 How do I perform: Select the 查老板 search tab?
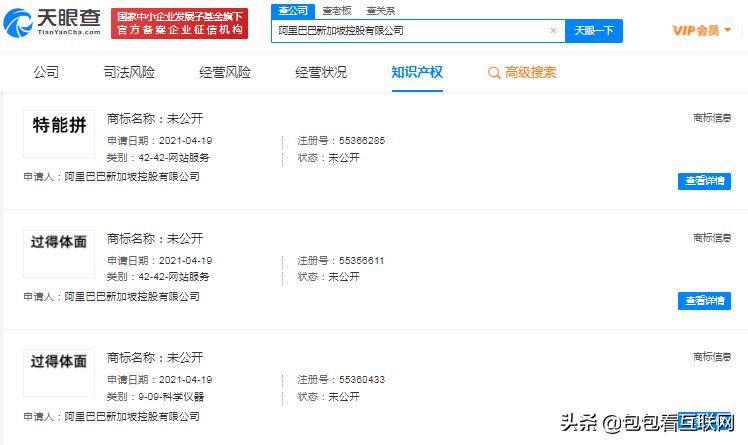[337, 10]
